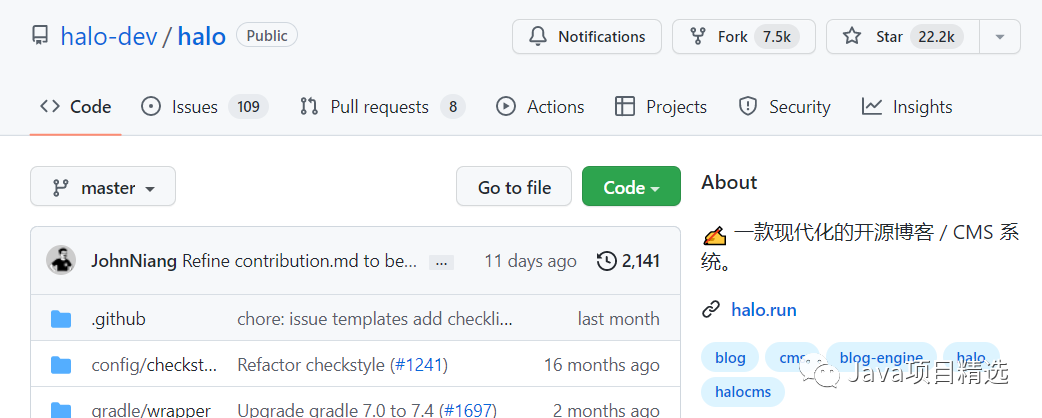Image resolution: width=1042 pixels, height=418 pixels.
Task: Open the config/checkst… folder
Action: pos(154,365)
